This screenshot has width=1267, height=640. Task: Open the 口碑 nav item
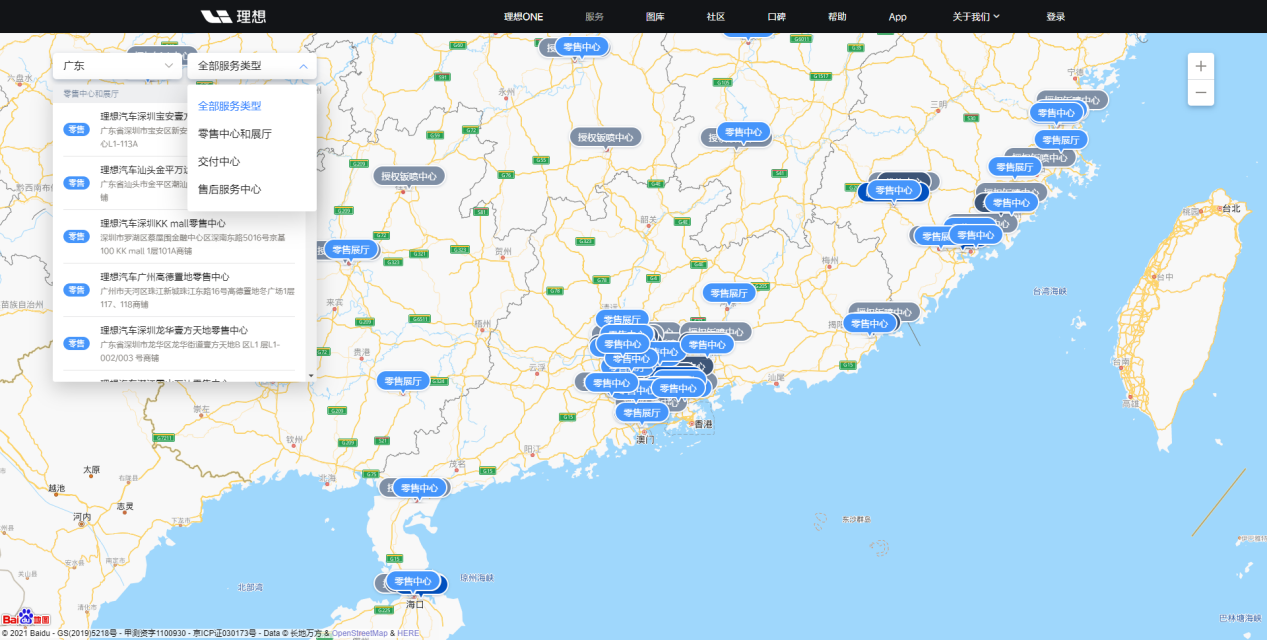click(776, 17)
